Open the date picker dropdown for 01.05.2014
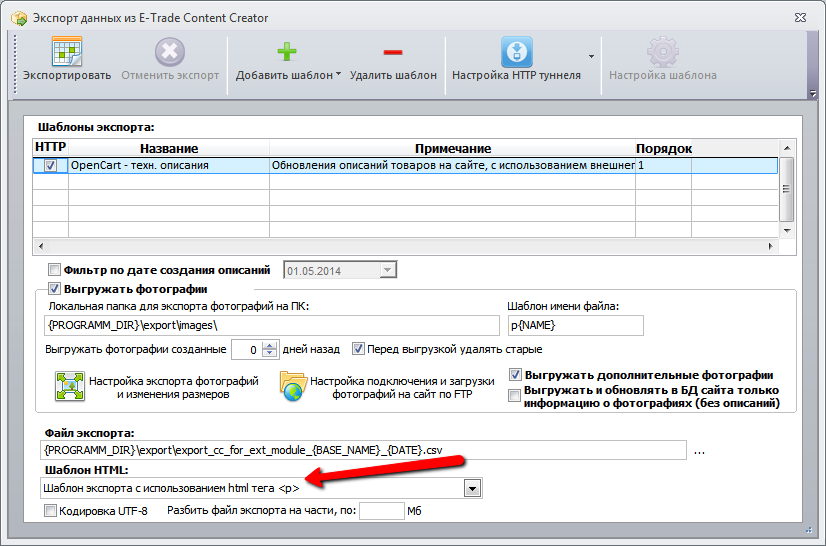 pos(387,270)
